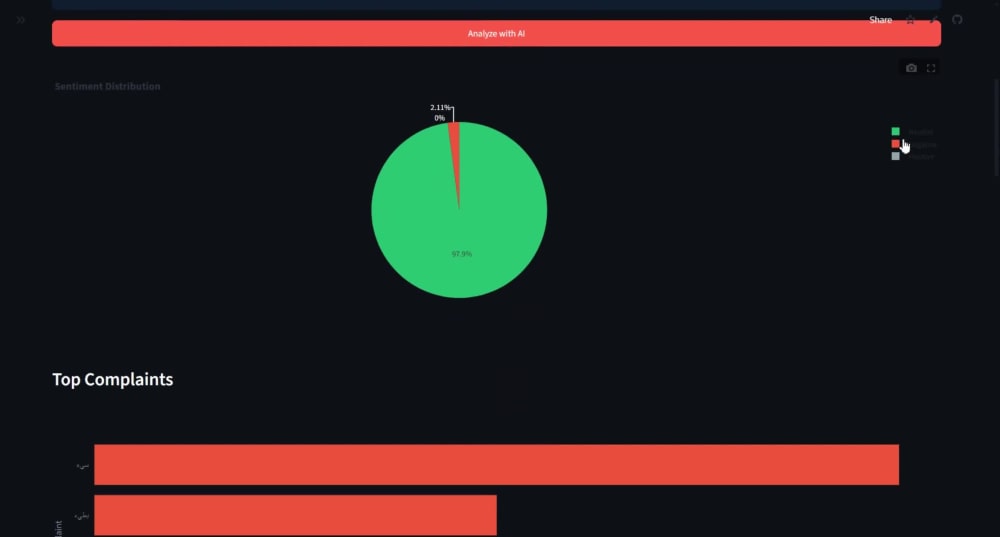This screenshot has width=1000, height=537.
Task: Click the second, shorter red complaint bar
Action: [x=295, y=515]
